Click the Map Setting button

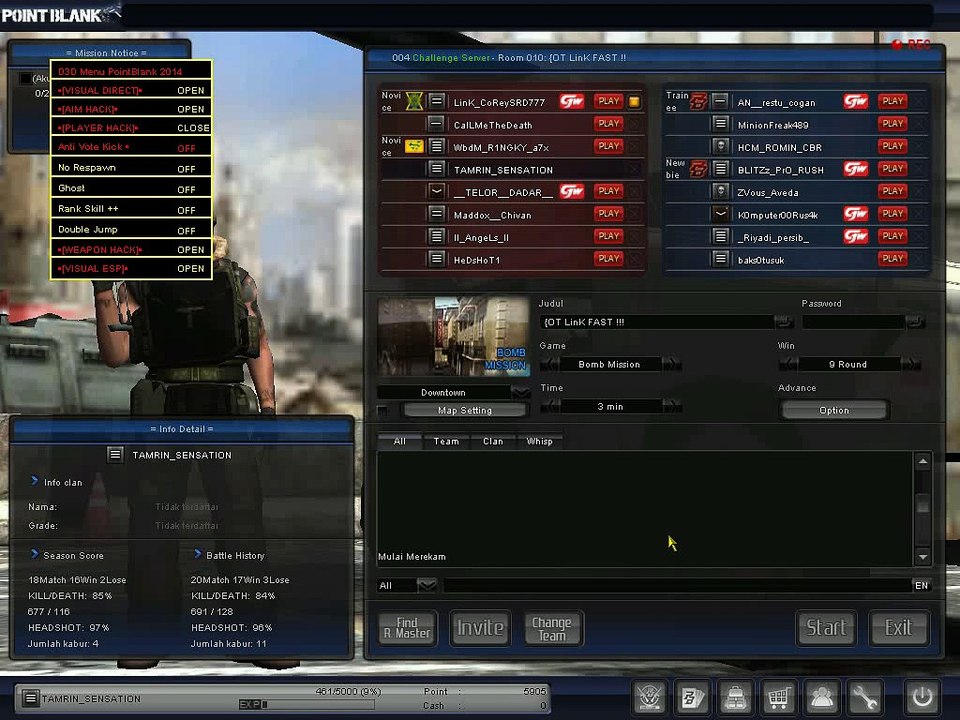pyautogui.click(x=465, y=410)
